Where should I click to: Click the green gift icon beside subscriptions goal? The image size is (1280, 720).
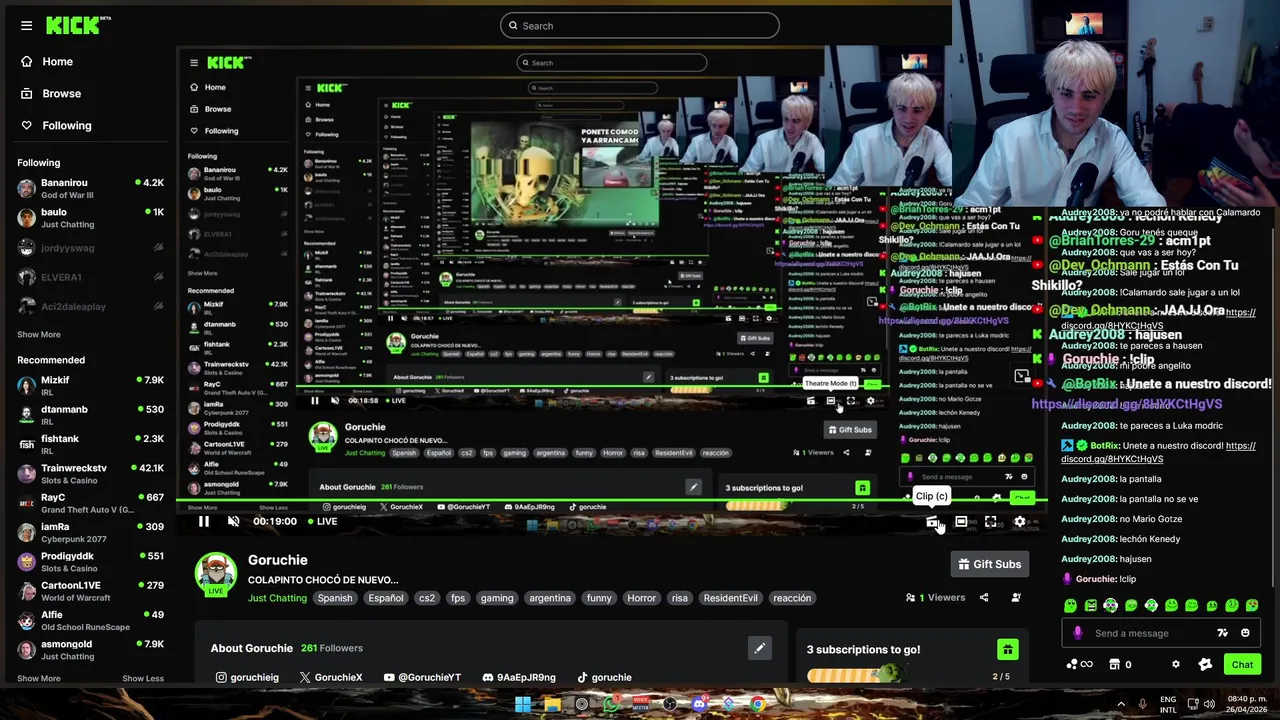(1008, 649)
